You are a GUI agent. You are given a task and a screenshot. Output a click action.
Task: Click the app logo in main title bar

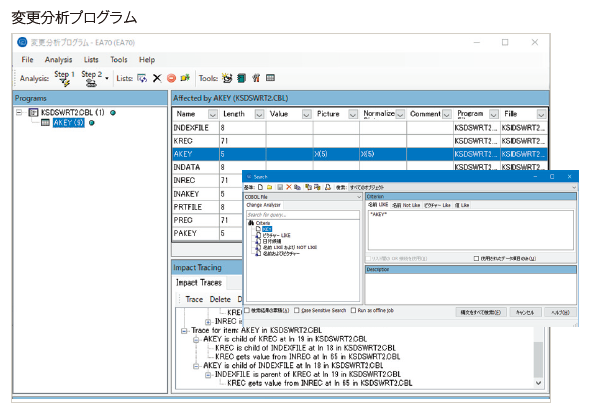tap(23, 42)
